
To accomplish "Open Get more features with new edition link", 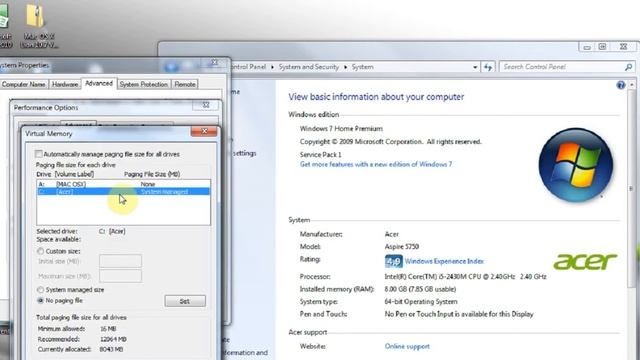I will point(376,164).
